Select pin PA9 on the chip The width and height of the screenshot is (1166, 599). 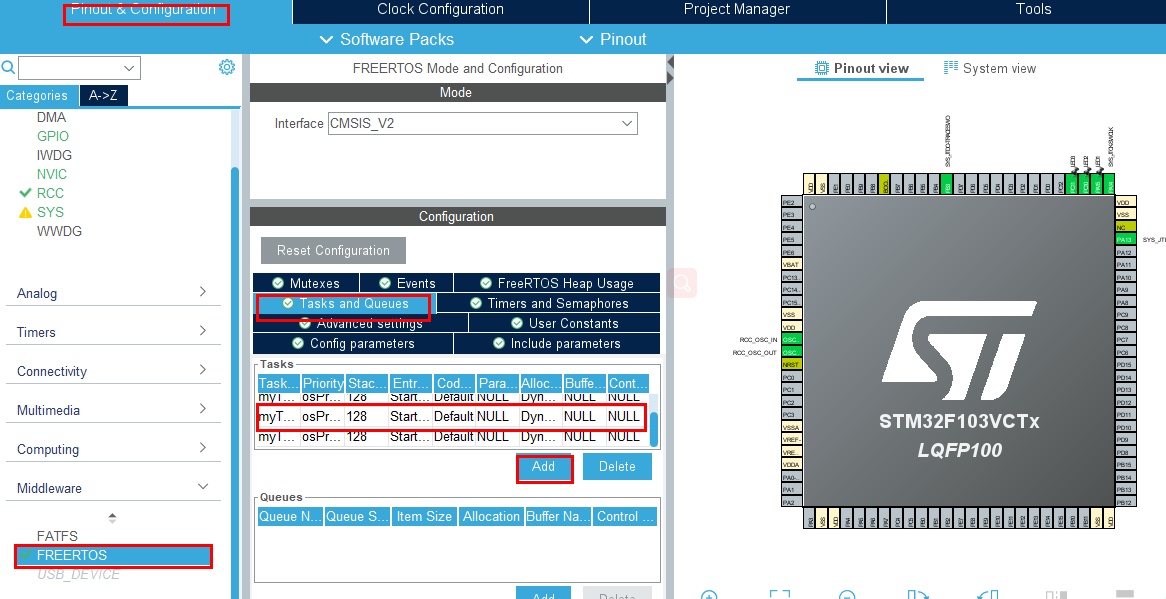(1125, 290)
